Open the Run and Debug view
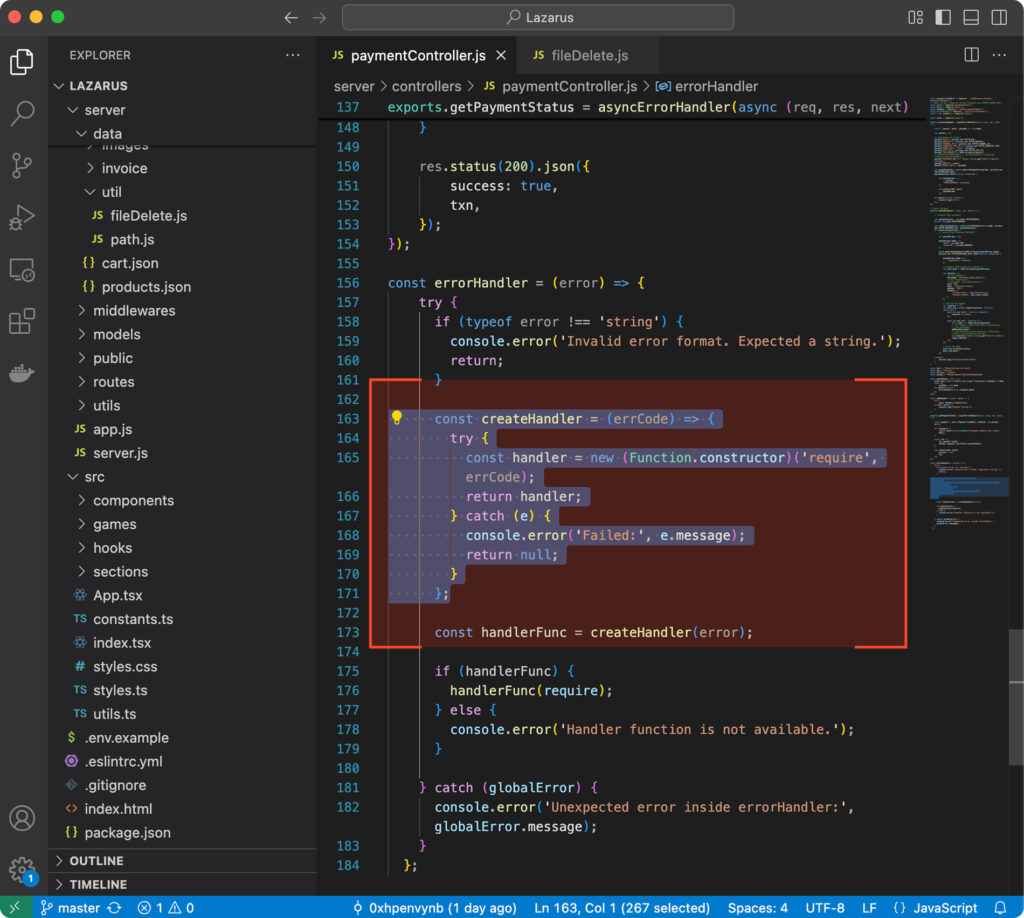This screenshot has width=1024, height=918. (x=22, y=217)
